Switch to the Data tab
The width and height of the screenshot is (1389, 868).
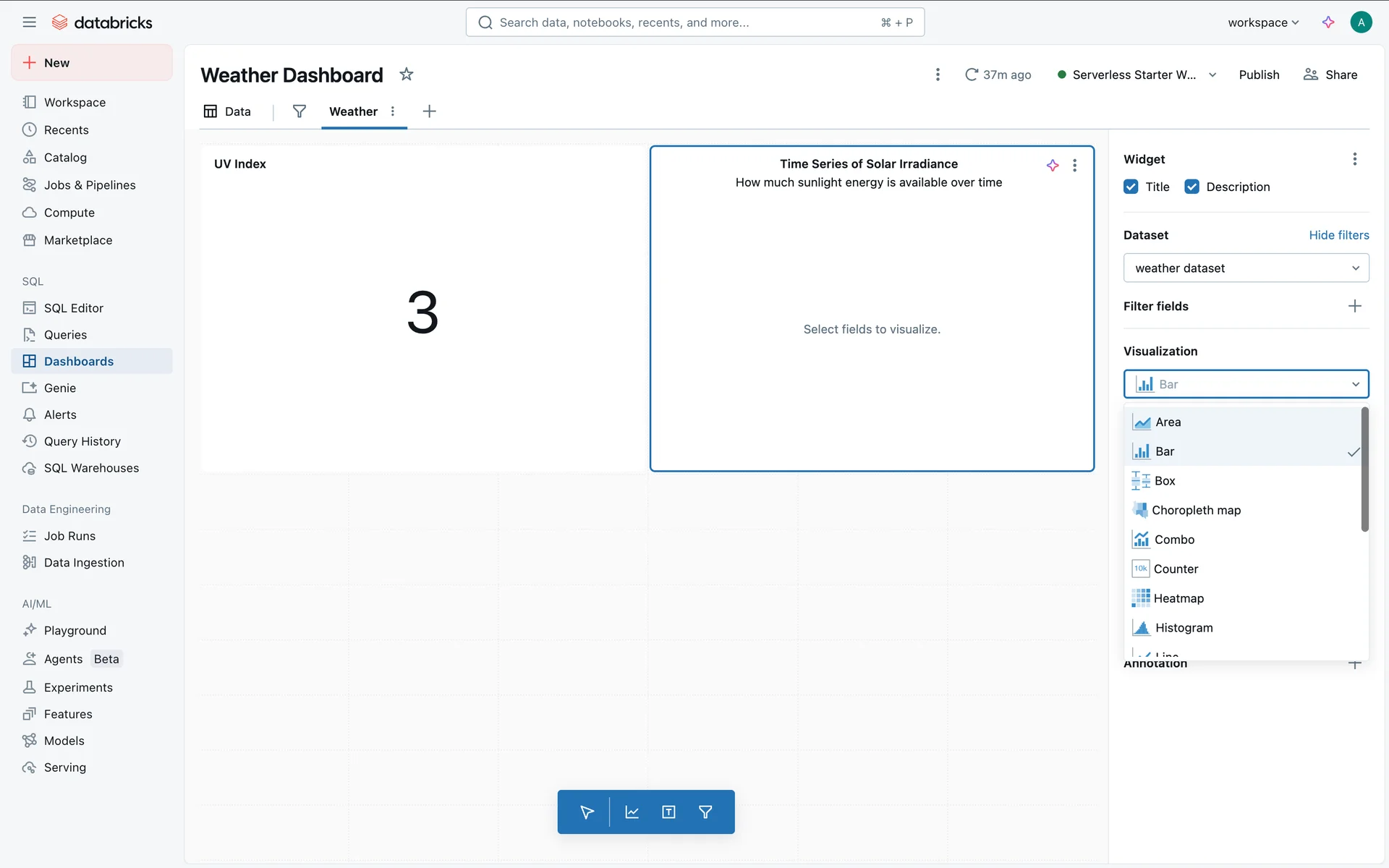[x=228, y=111]
